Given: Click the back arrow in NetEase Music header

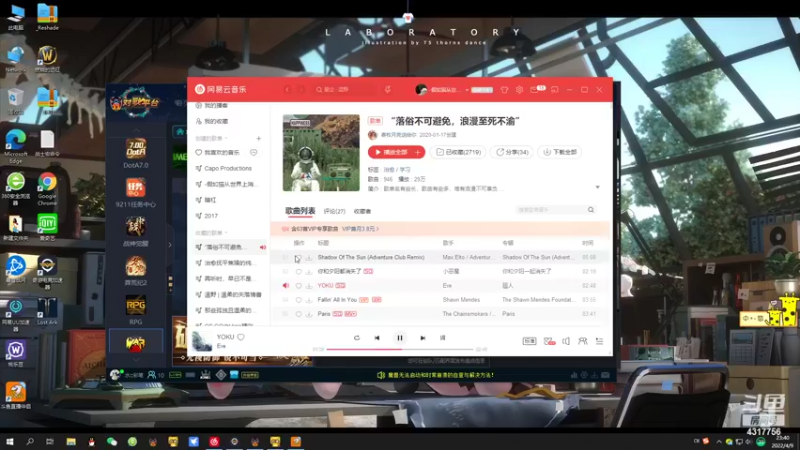Looking at the screenshot, I should 287,89.
